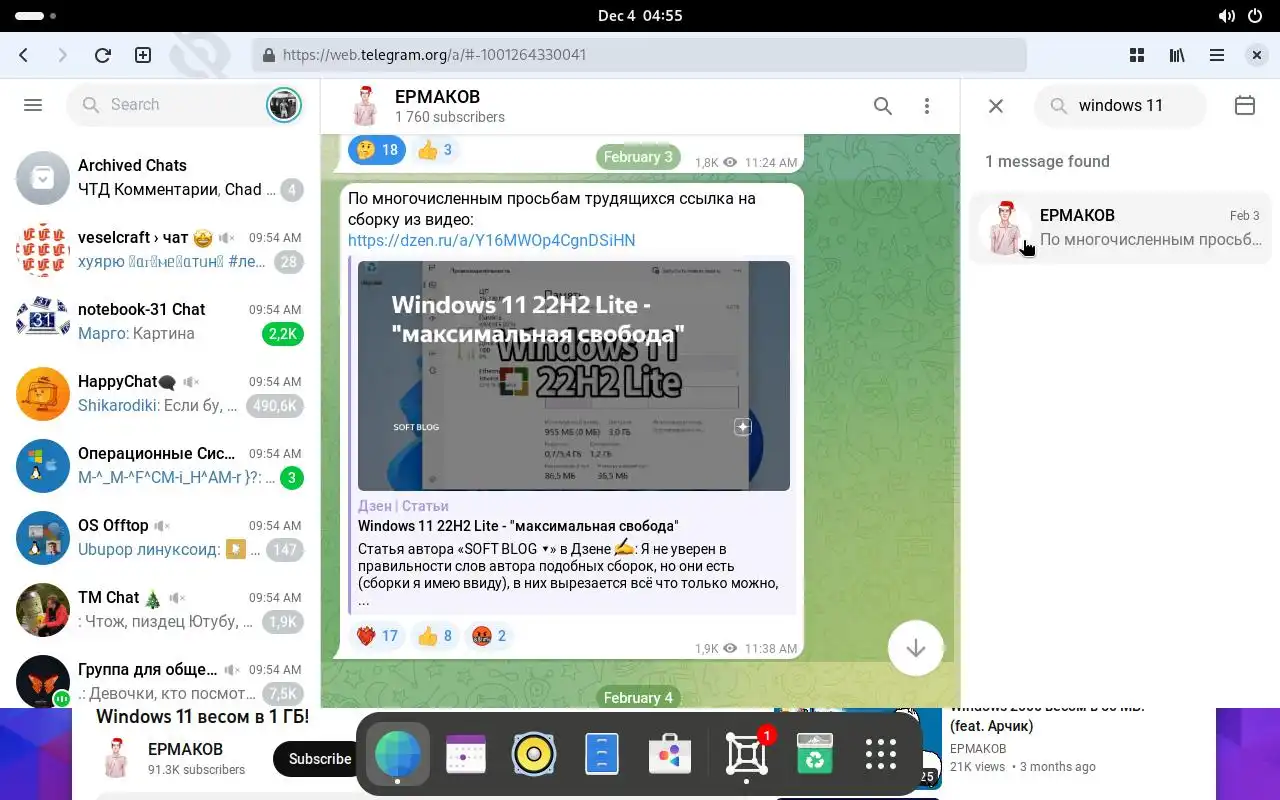
Task: Open the Software store from dock
Action: point(670,755)
